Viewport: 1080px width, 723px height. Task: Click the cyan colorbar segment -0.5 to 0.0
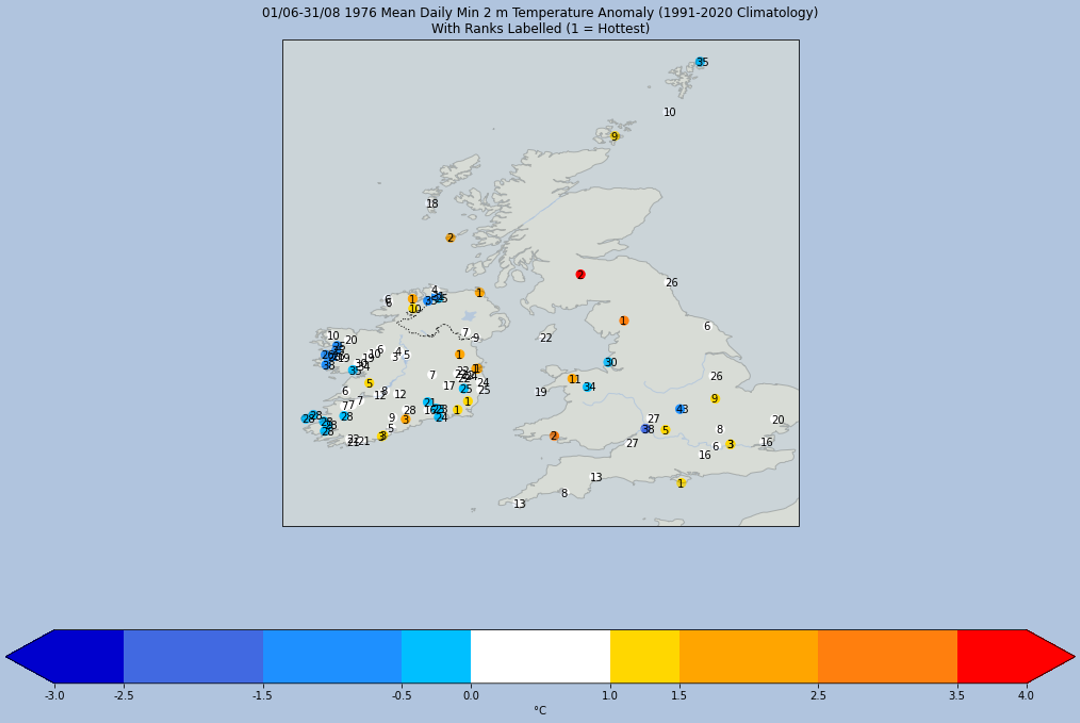click(x=436, y=656)
